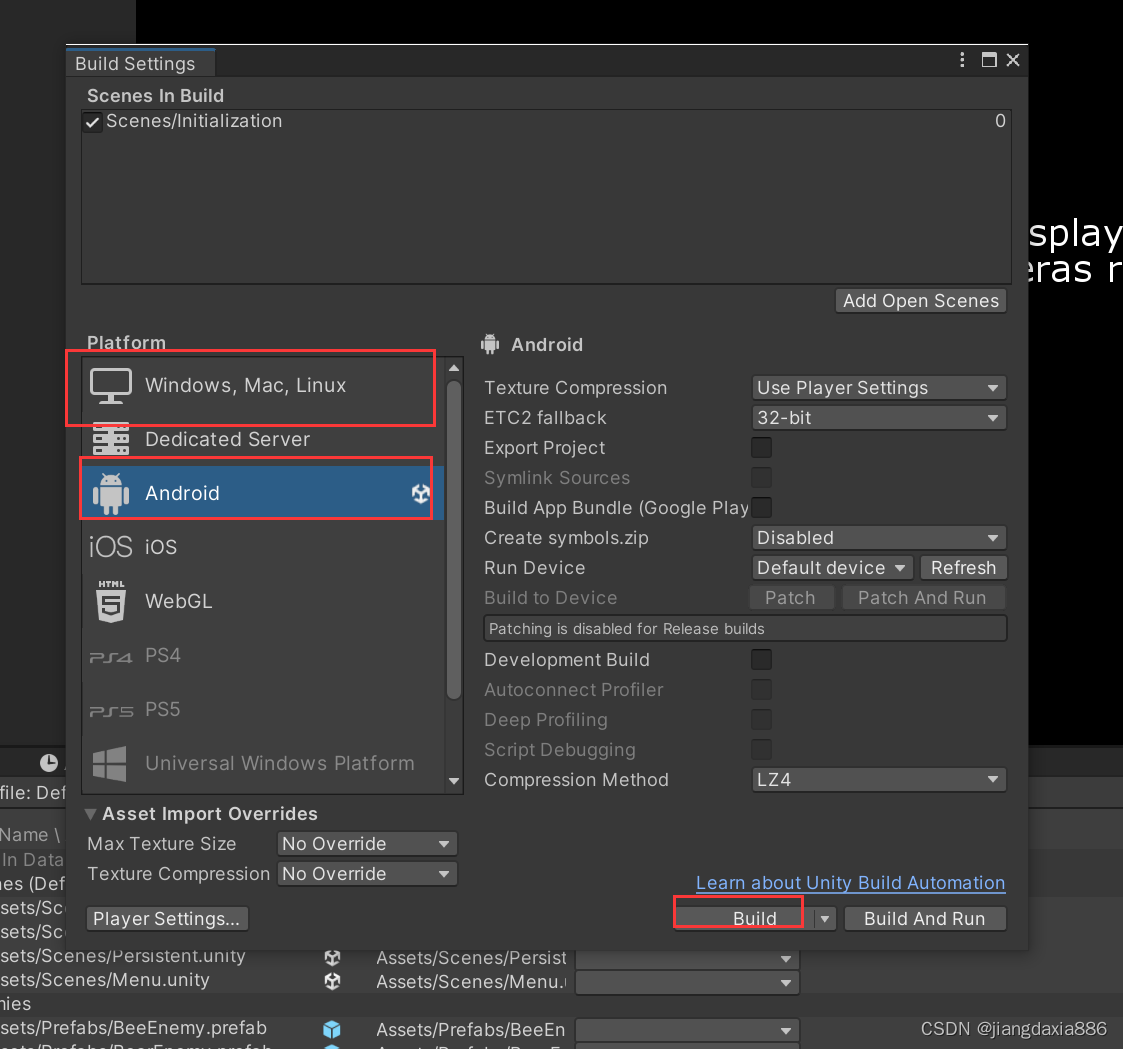Image resolution: width=1123 pixels, height=1049 pixels.
Task: Open the Create symbols.zip Disabled dropdown
Action: [879, 538]
